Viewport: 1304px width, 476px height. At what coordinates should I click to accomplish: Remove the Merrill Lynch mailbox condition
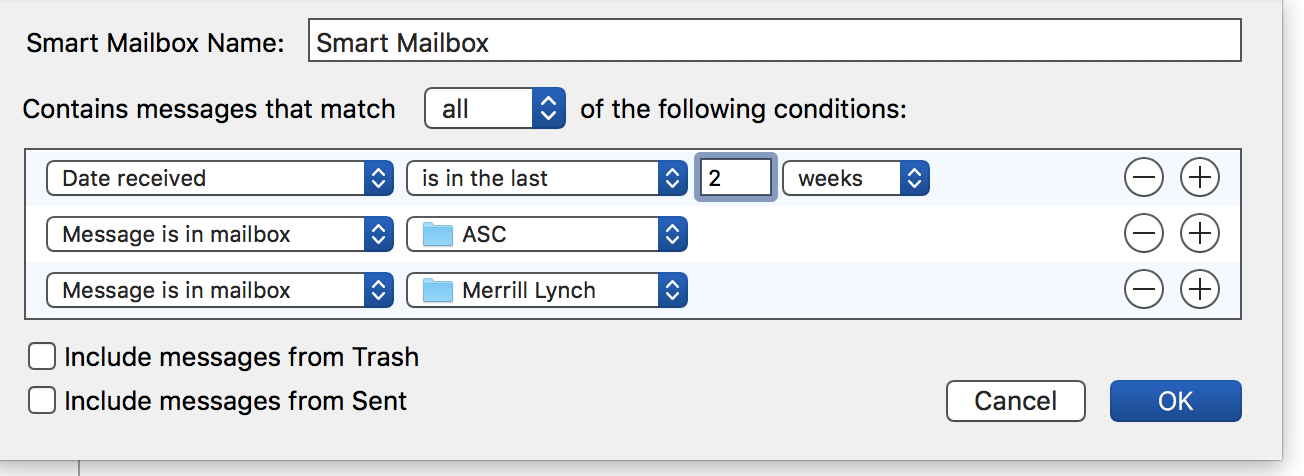point(1144,291)
